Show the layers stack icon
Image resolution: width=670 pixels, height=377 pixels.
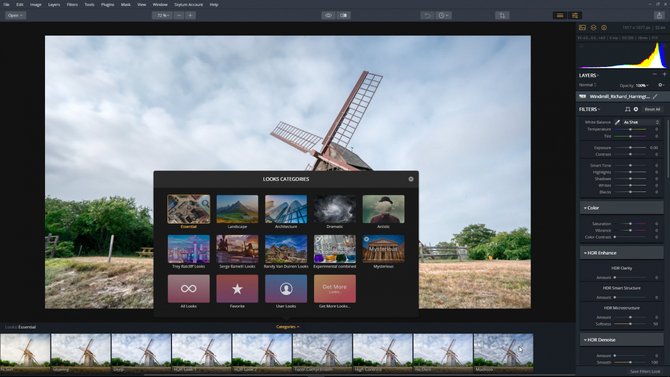[x=594, y=27]
